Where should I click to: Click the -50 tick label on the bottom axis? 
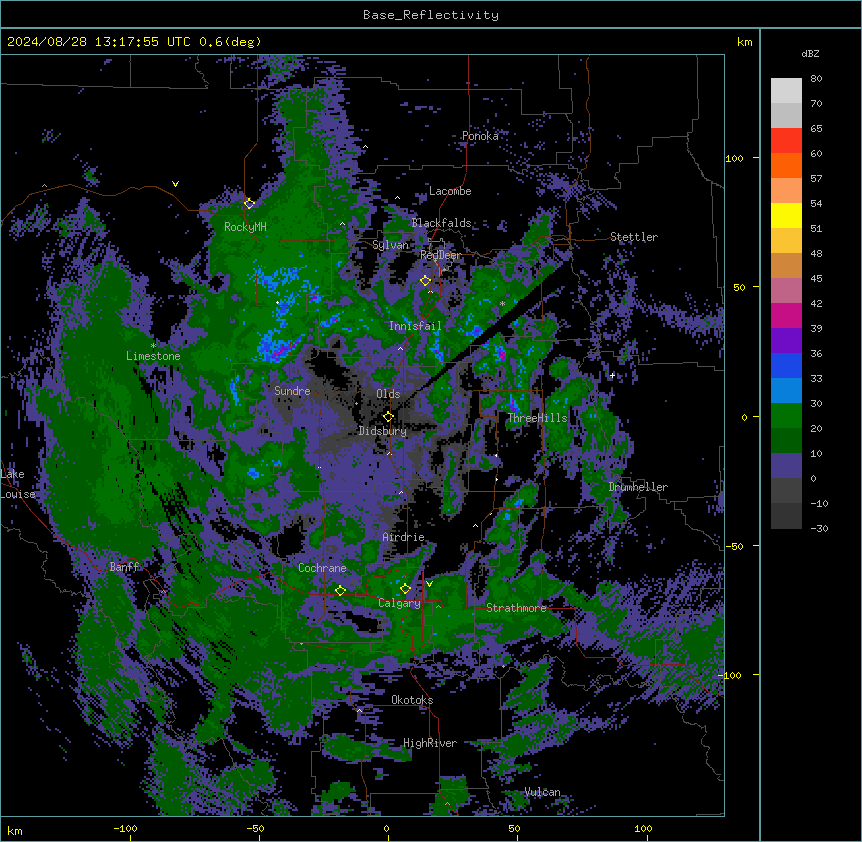pos(255,829)
